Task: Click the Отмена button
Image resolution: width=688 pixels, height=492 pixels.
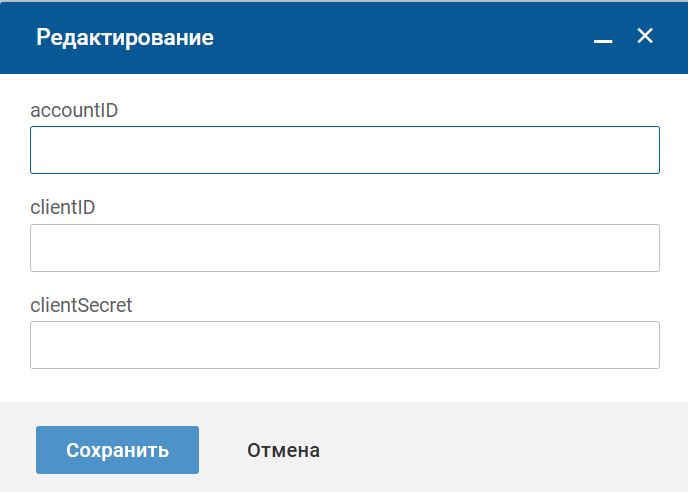Action: point(283,450)
